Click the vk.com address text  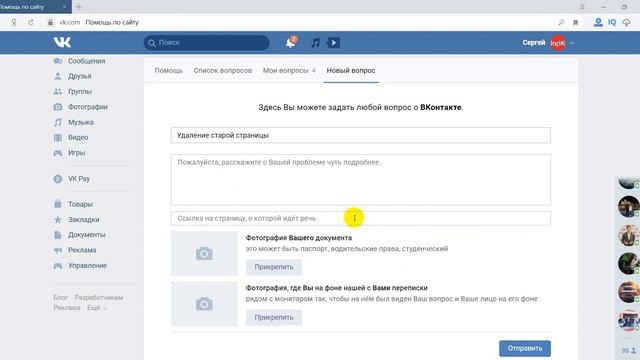click(x=70, y=22)
